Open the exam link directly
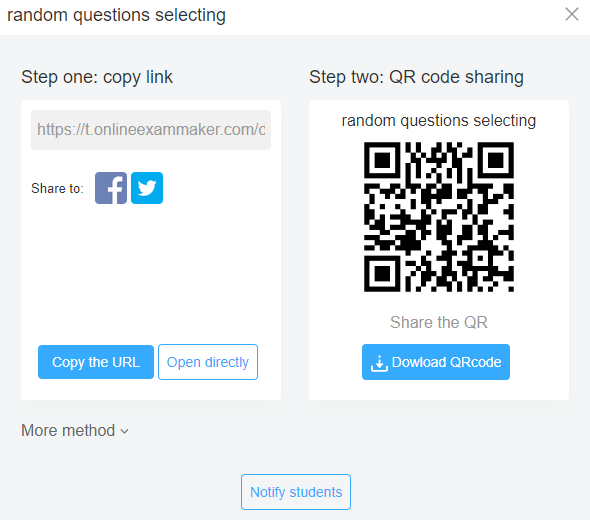Screen dimensions: 590x520 208,362
